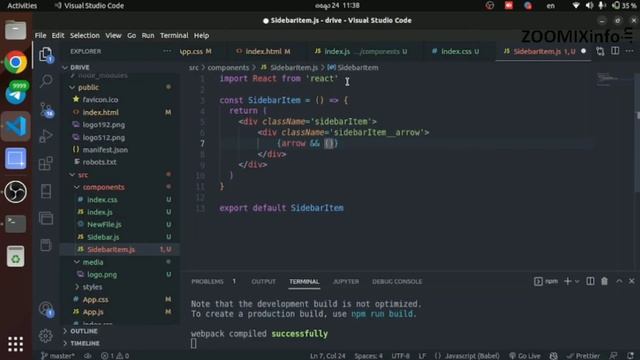Open the Source Control view

(46, 109)
